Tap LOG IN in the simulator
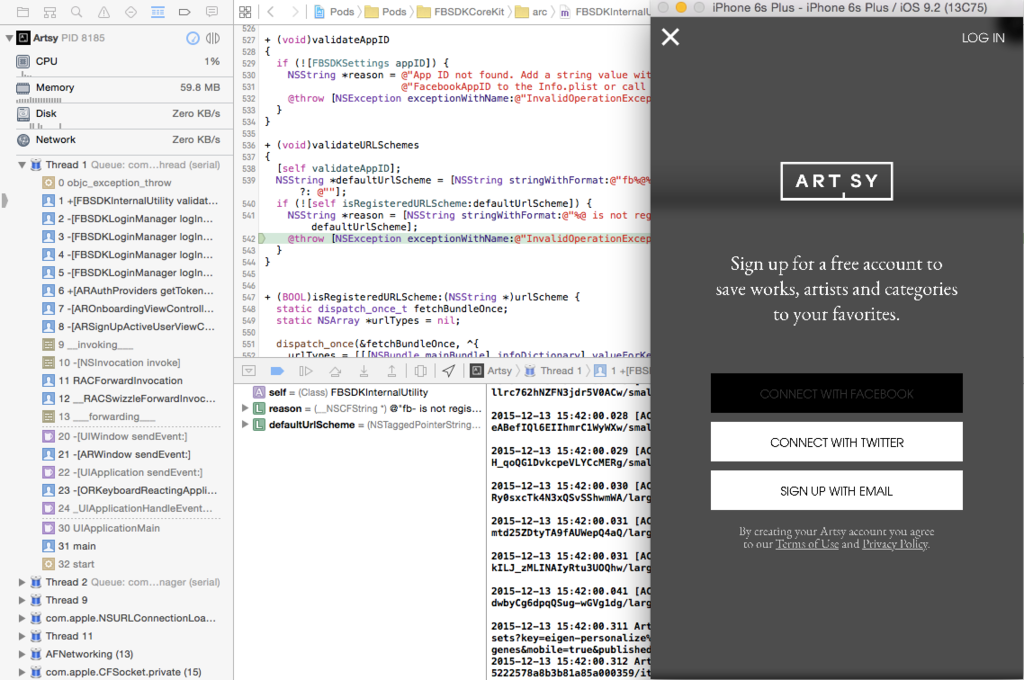Screen dimensions: 1024x680 pyautogui.click(x=983, y=38)
